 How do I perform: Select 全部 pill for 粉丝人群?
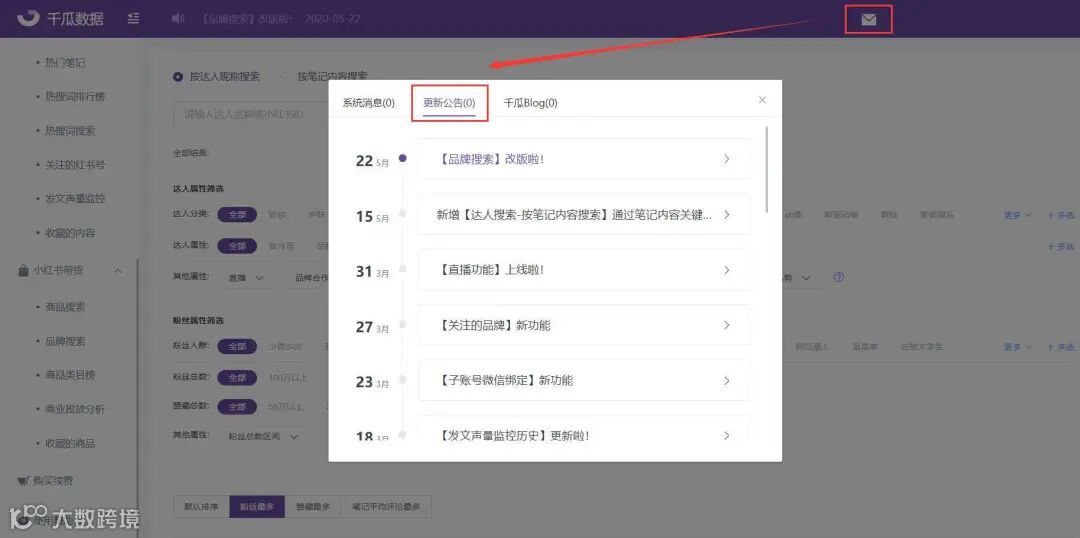(x=237, y=346)
